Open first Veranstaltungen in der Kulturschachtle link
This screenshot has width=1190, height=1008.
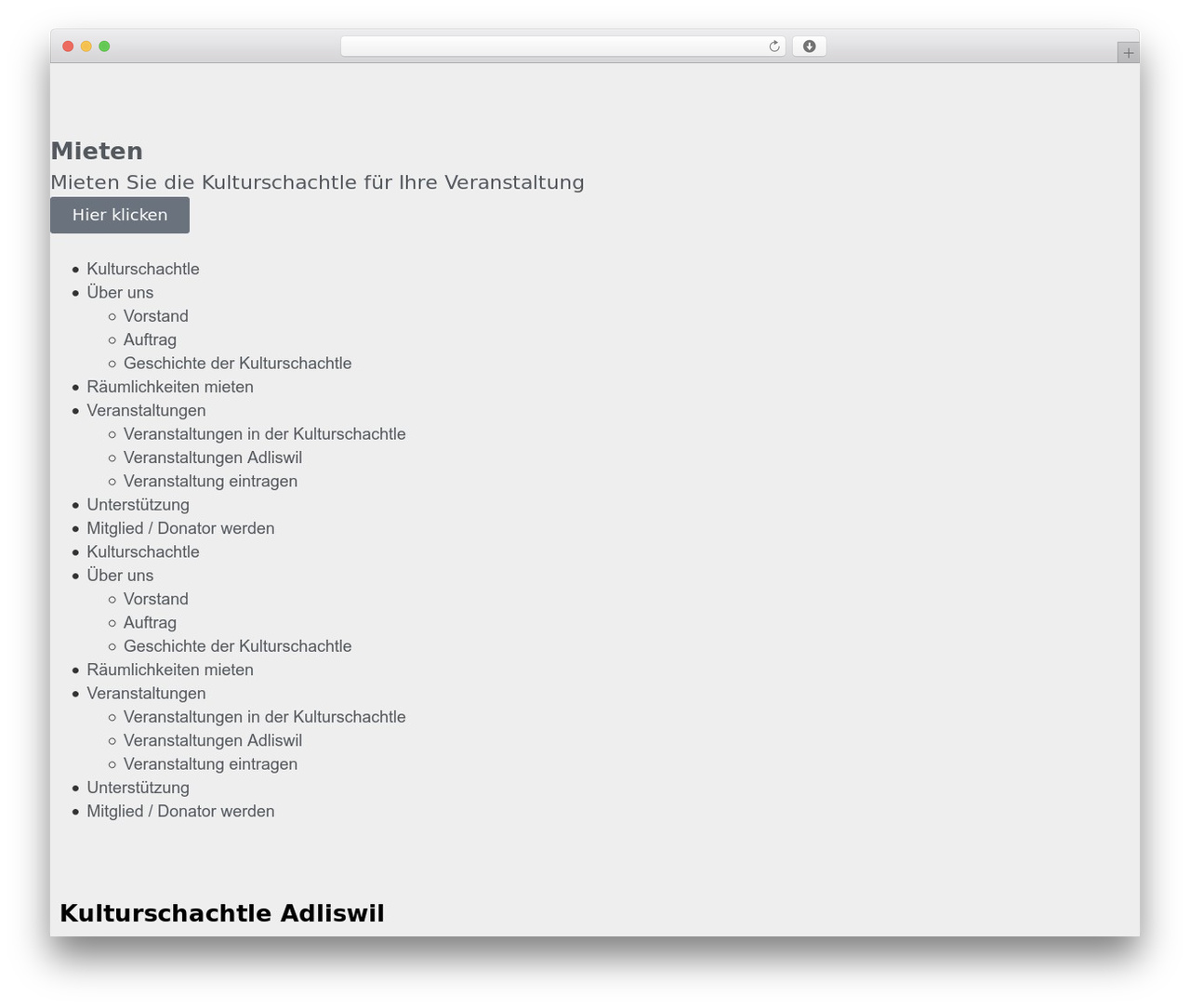tap(264, 434)
